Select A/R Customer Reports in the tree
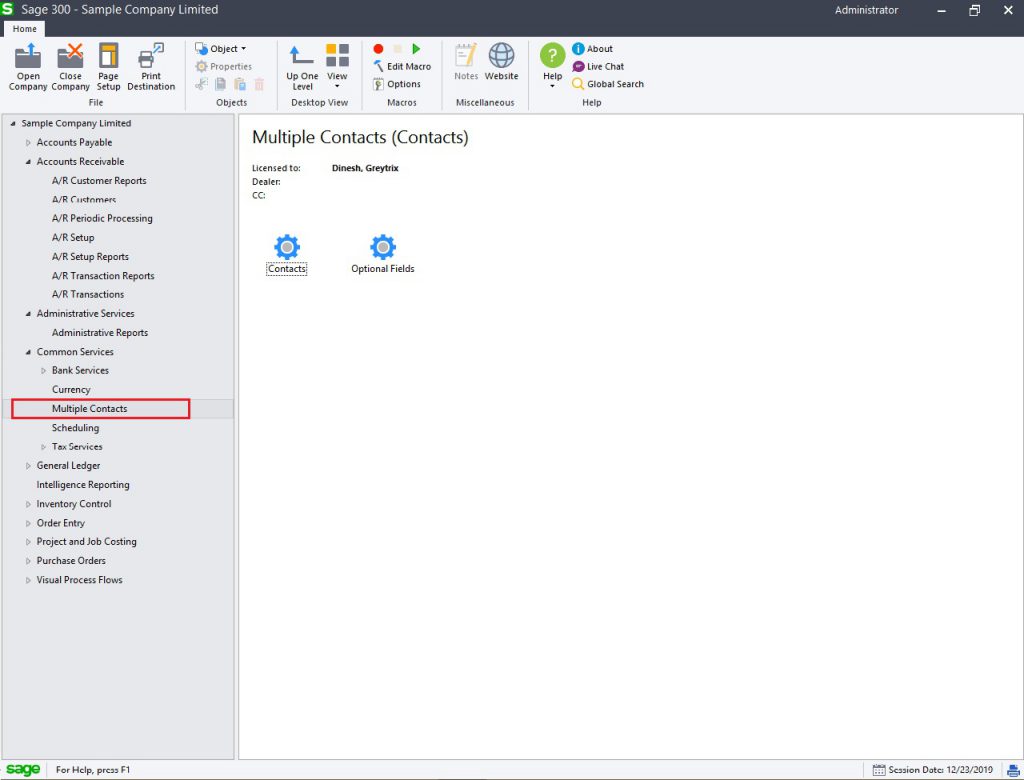1024x780 pixels. (x=99, y=180)
